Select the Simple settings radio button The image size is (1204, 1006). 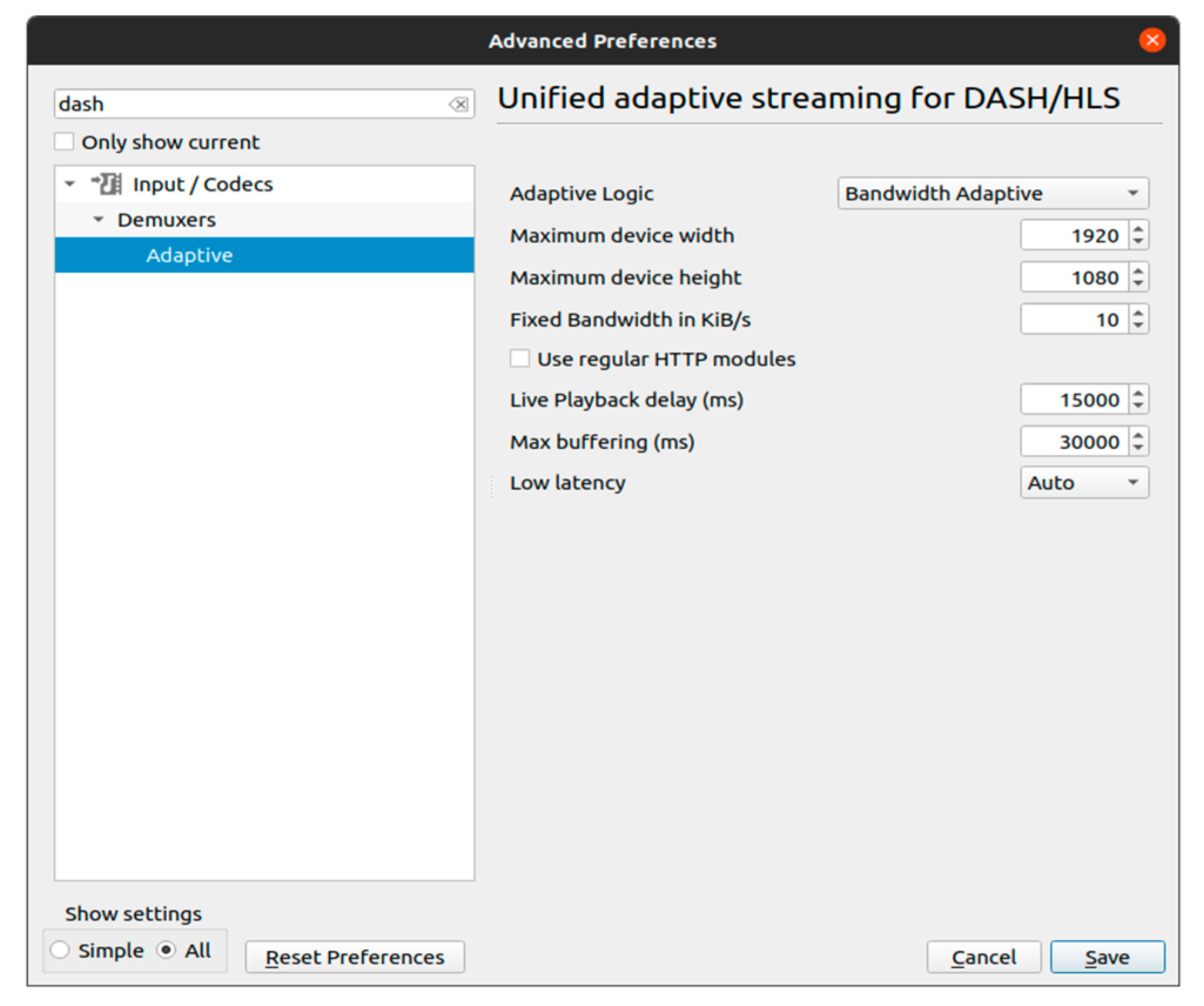click(60, 950)
